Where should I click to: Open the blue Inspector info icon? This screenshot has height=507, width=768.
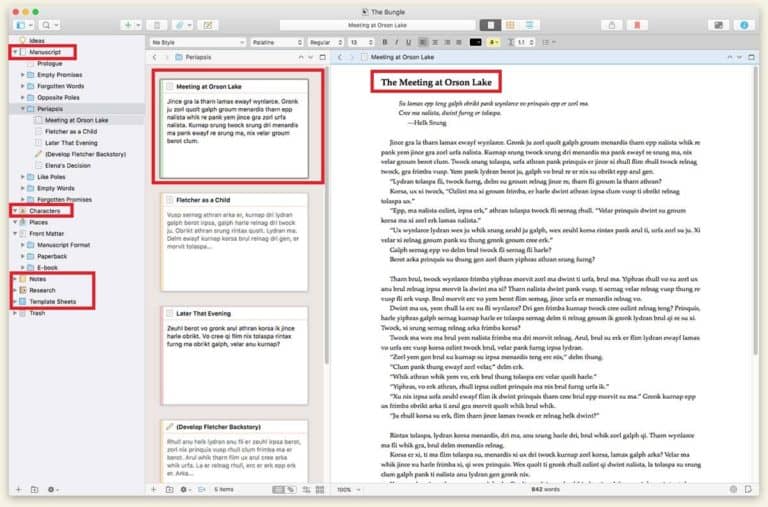(x=744, y=25)
